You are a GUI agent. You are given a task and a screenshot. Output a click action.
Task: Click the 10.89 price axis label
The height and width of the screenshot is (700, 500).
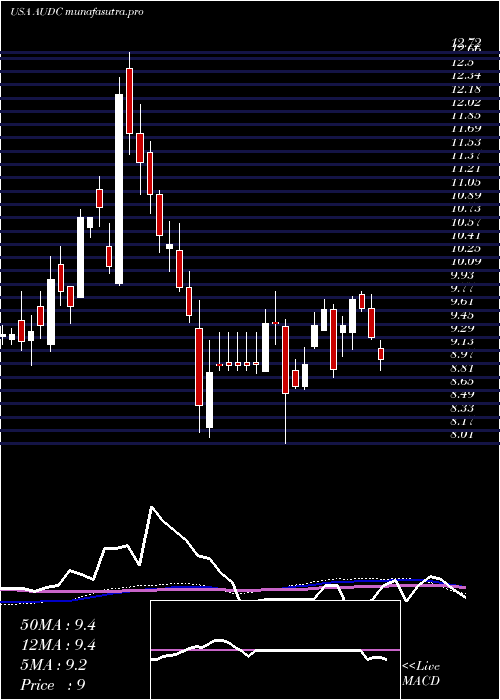coord(466,195)
